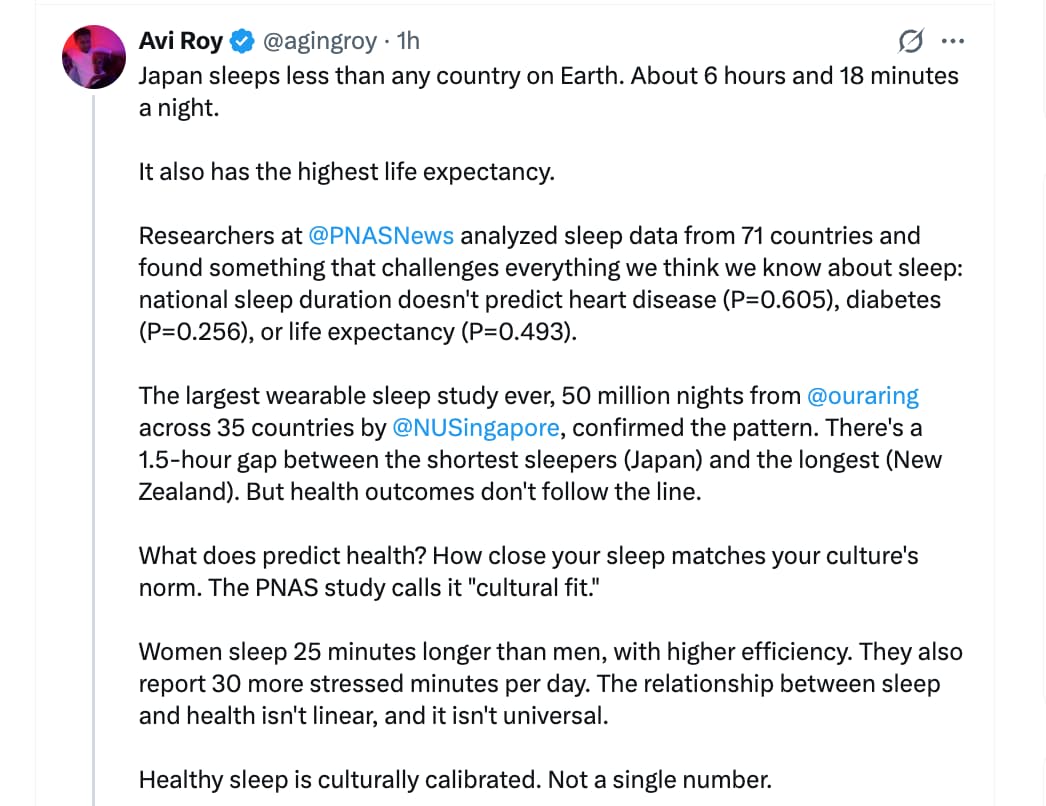Click the 1h post timestamp
The image size is (1046, 806).
click(408, 41)
